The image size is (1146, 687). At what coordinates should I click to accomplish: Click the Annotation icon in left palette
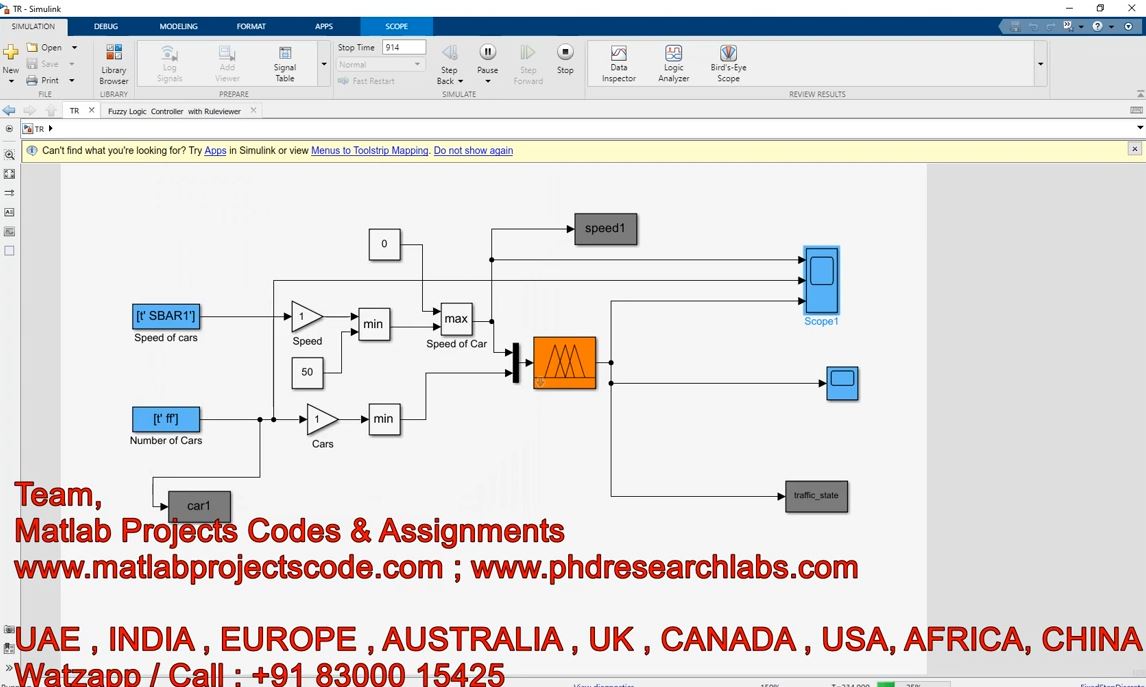pos(10,212)
